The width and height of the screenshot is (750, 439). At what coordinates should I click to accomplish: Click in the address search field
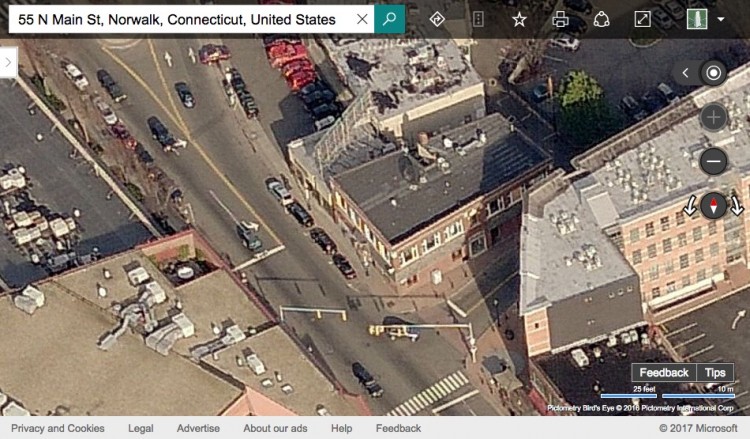tap(180, 19)
